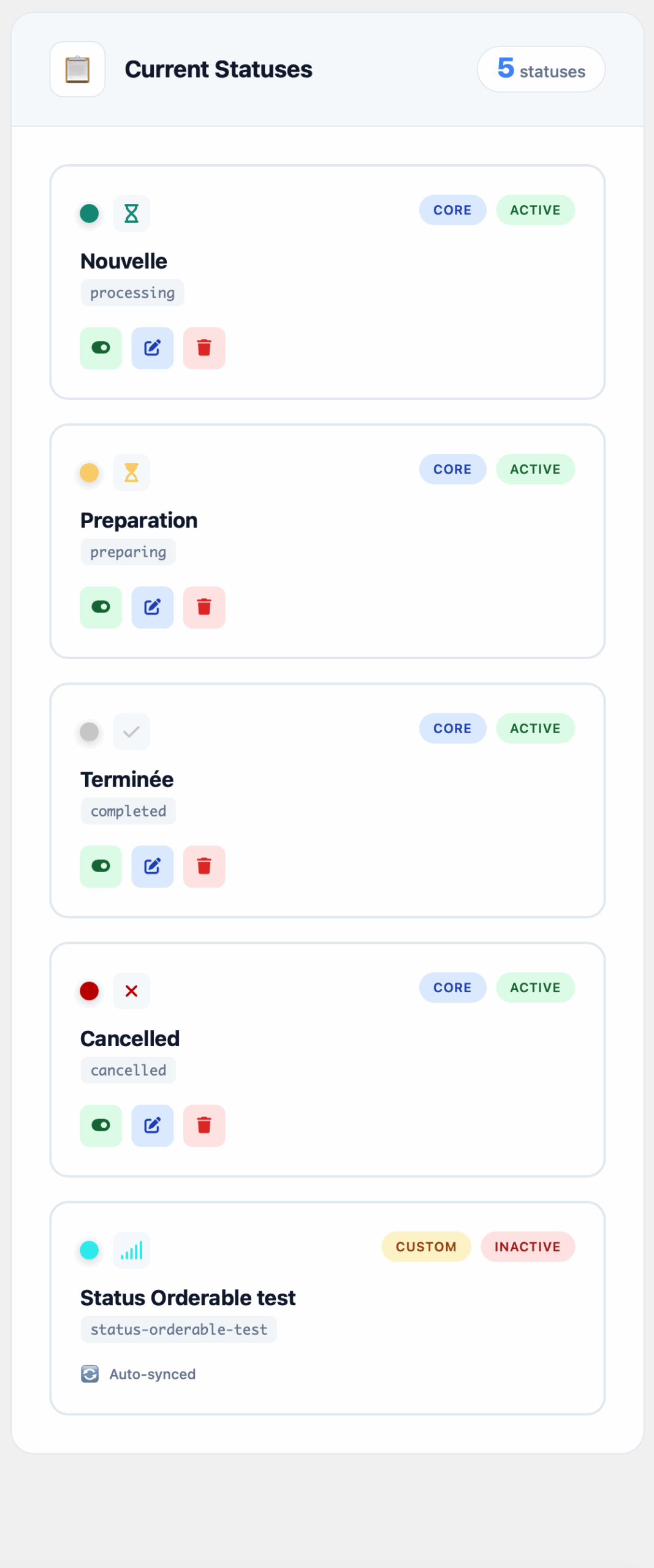Click the signal bars icon on Status Orderable test
Image resolution: width=654 pixels, height=1568 pixels.
[x=131, y=1250]
